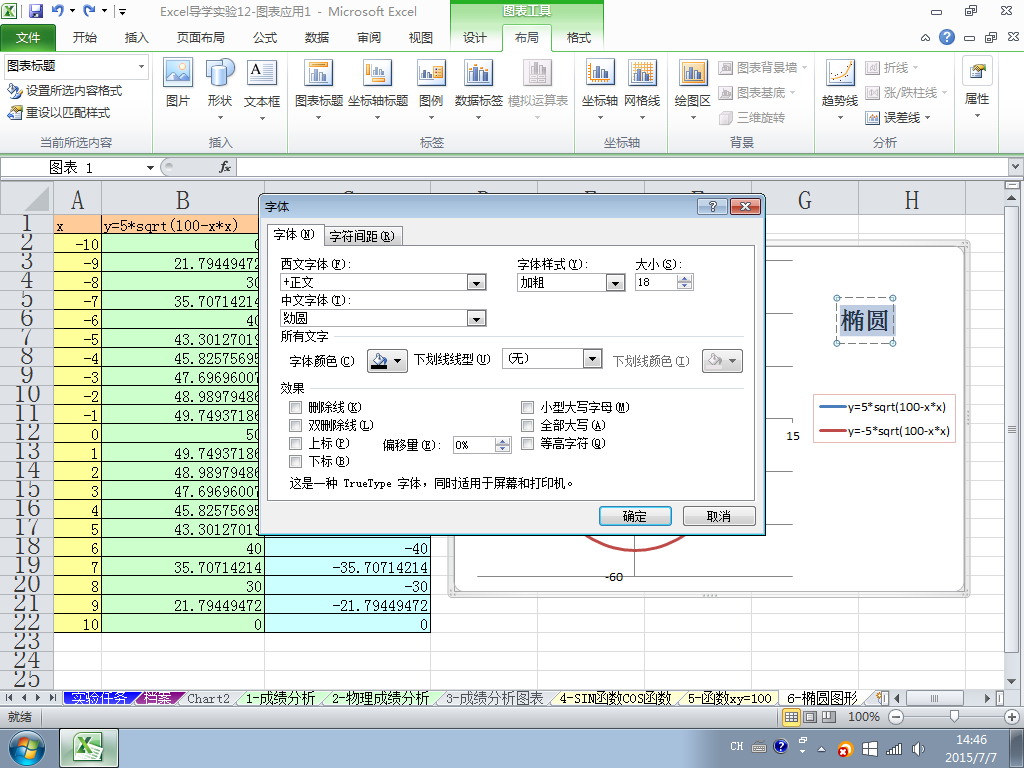The width and height of the screenshot is (1024, 768).
Task: Expand the Asian font (中文字体) dropdown
Action: pos(477,319)
